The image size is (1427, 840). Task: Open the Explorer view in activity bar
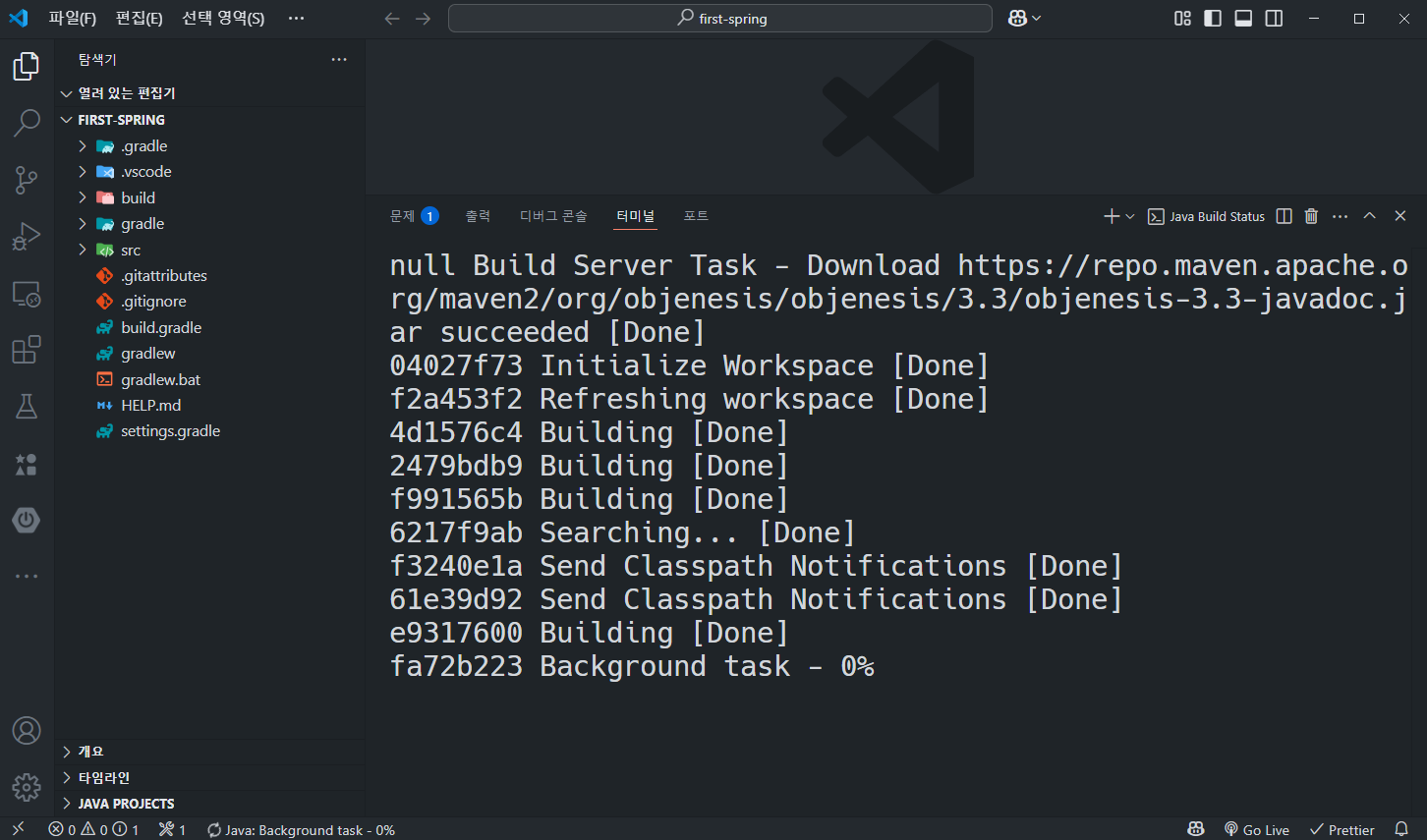tap(27, 67)
